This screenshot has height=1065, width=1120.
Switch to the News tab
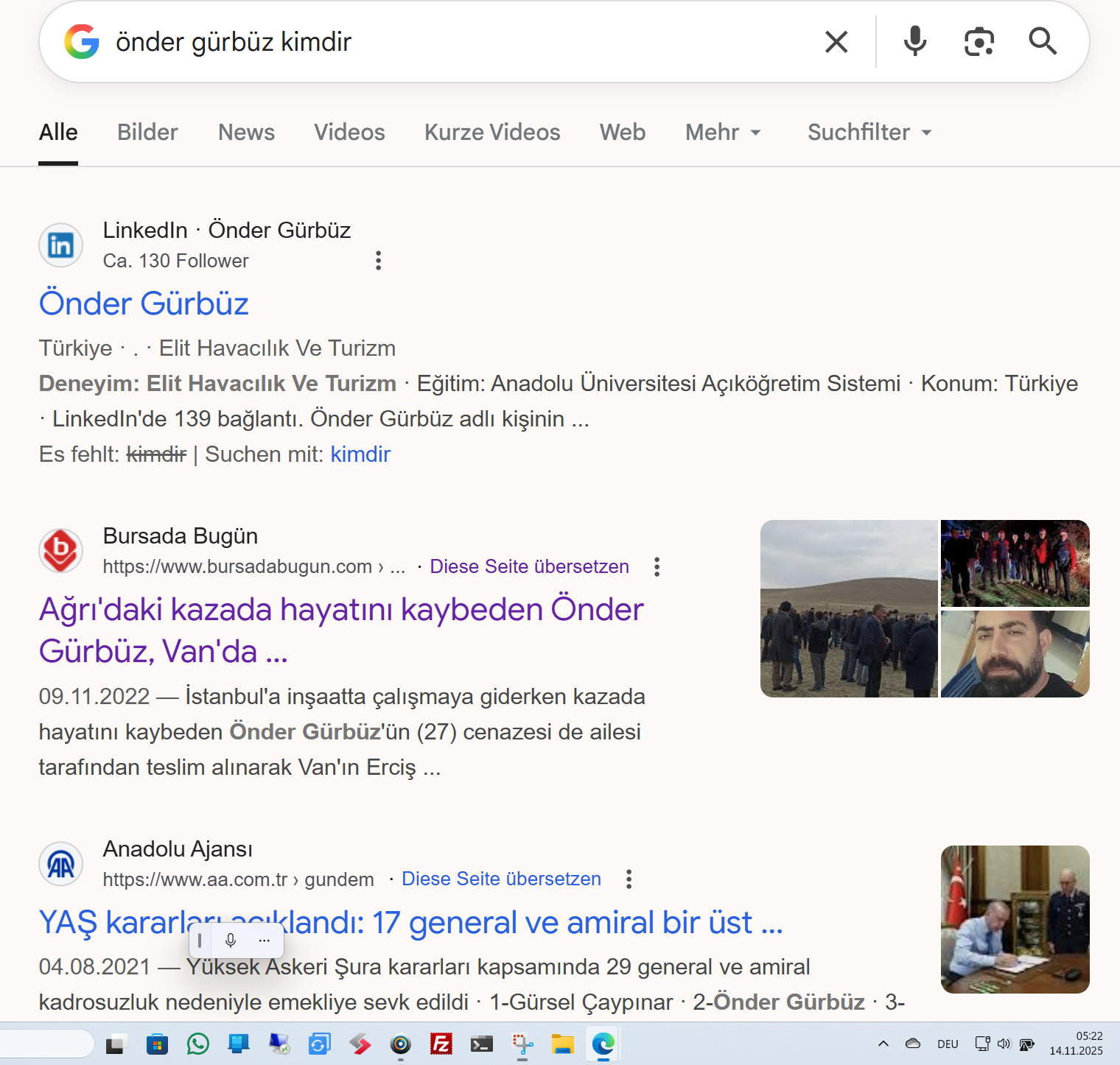(x=246, y=133)
